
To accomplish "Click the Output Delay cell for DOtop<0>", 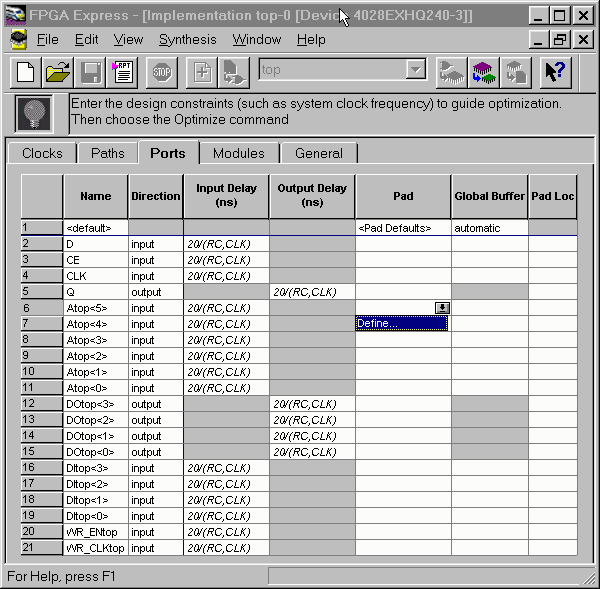I will [x=312, y=452].
